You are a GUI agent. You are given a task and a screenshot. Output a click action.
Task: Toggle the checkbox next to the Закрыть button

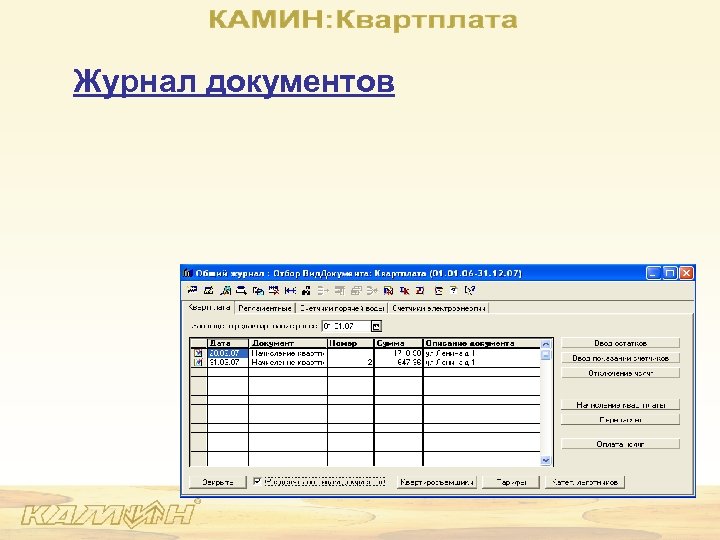coord(257,481)
